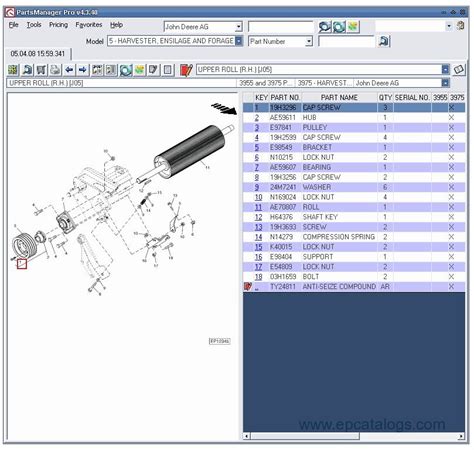Select the TY24811 ANTI-SEIZE COMPOUND row
Image resolution: width=474 pixels, height=450 pixels.
[354, 287]
